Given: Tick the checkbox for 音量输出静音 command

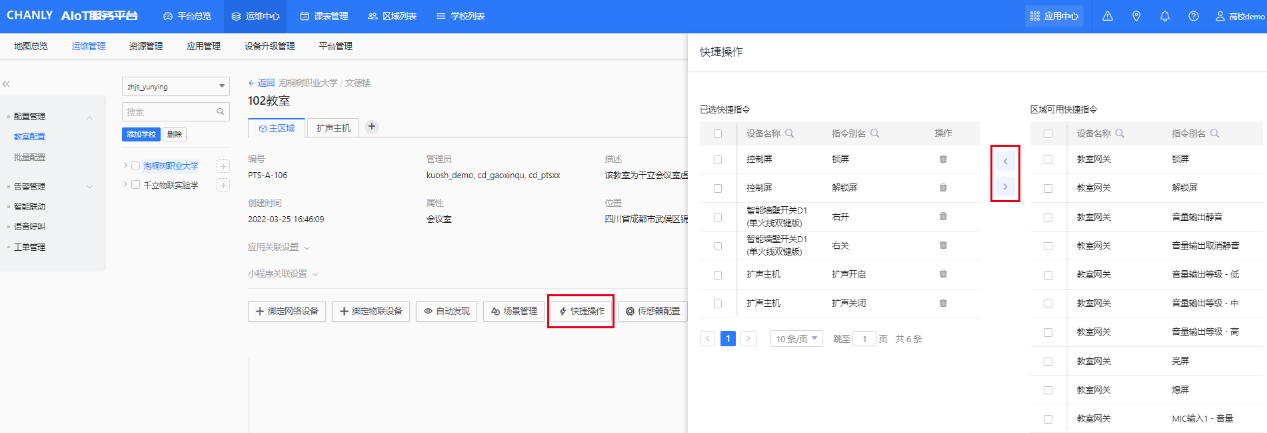Looking at the screenshot, I should coord(1048,216).
